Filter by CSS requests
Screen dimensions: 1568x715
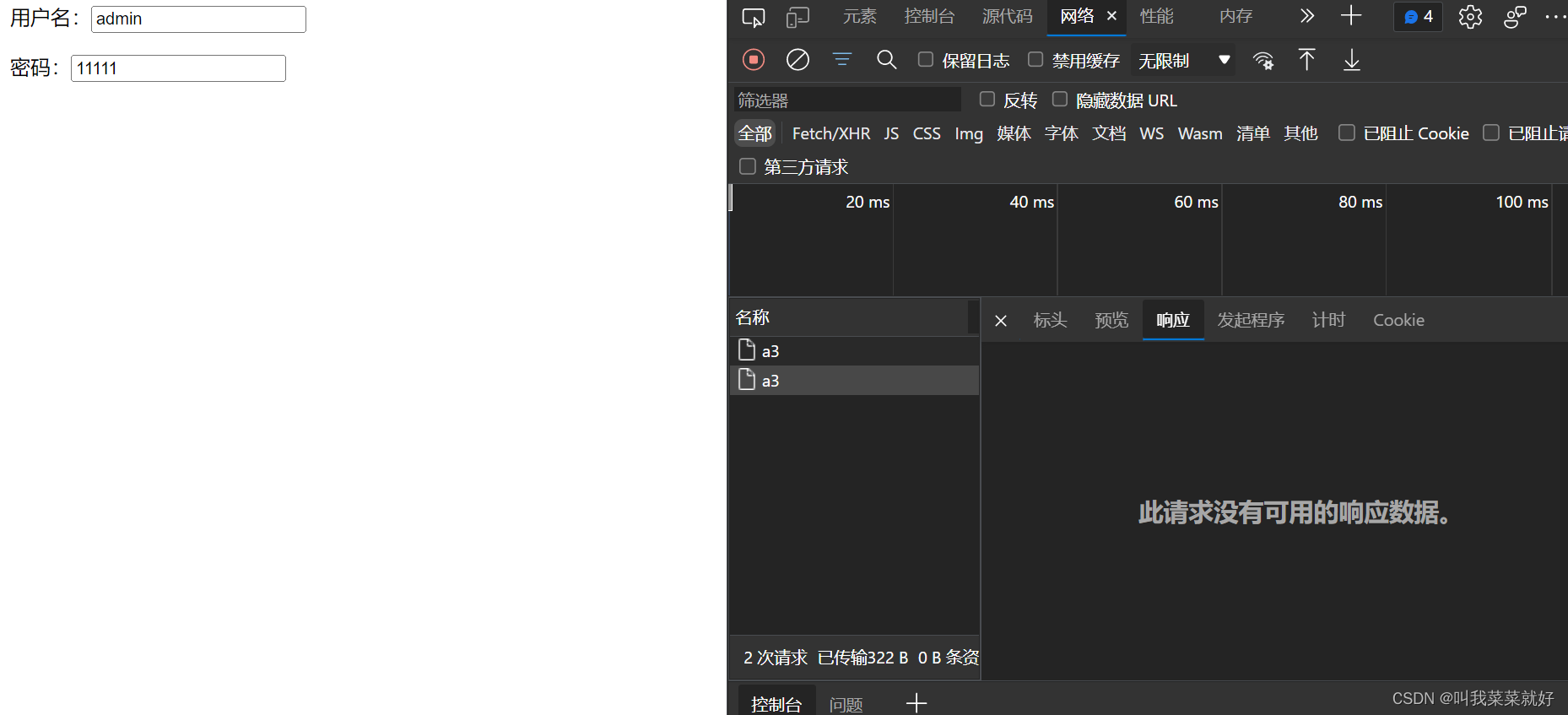point(927,133)
